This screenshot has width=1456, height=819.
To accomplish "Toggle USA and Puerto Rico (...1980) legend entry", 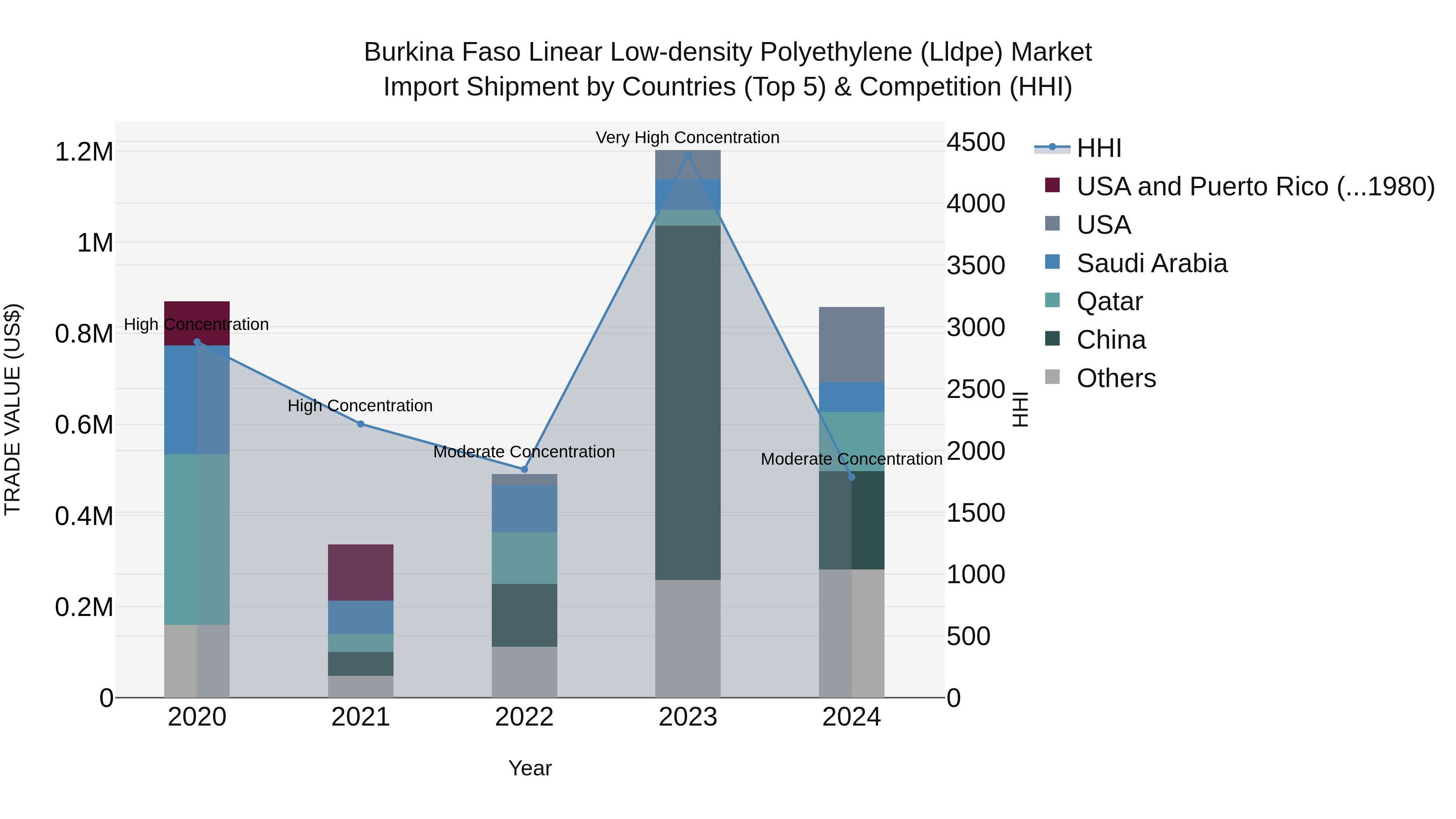I will tap(1234, 186).
